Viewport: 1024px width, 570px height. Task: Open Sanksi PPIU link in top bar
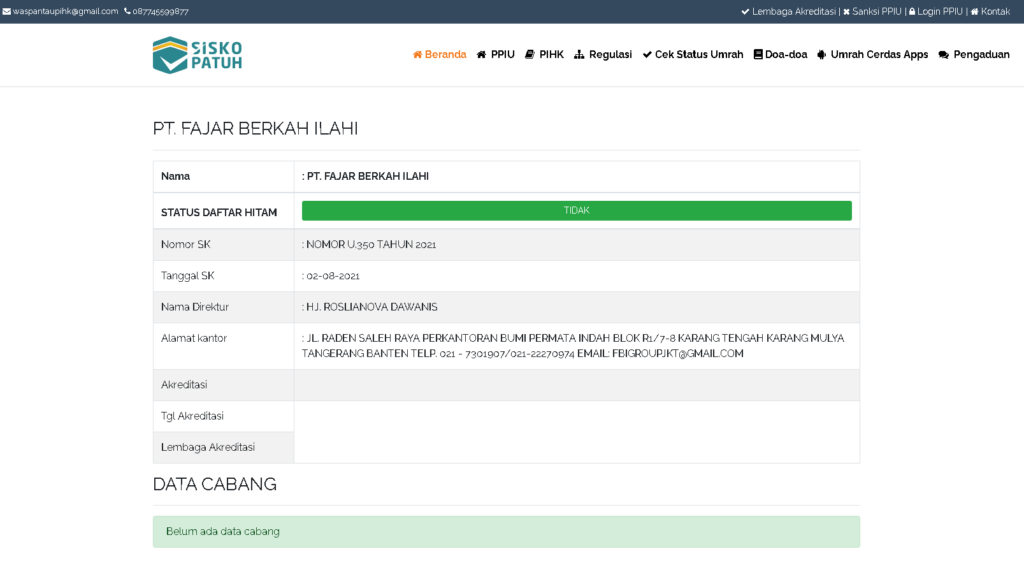pos(876,12)
